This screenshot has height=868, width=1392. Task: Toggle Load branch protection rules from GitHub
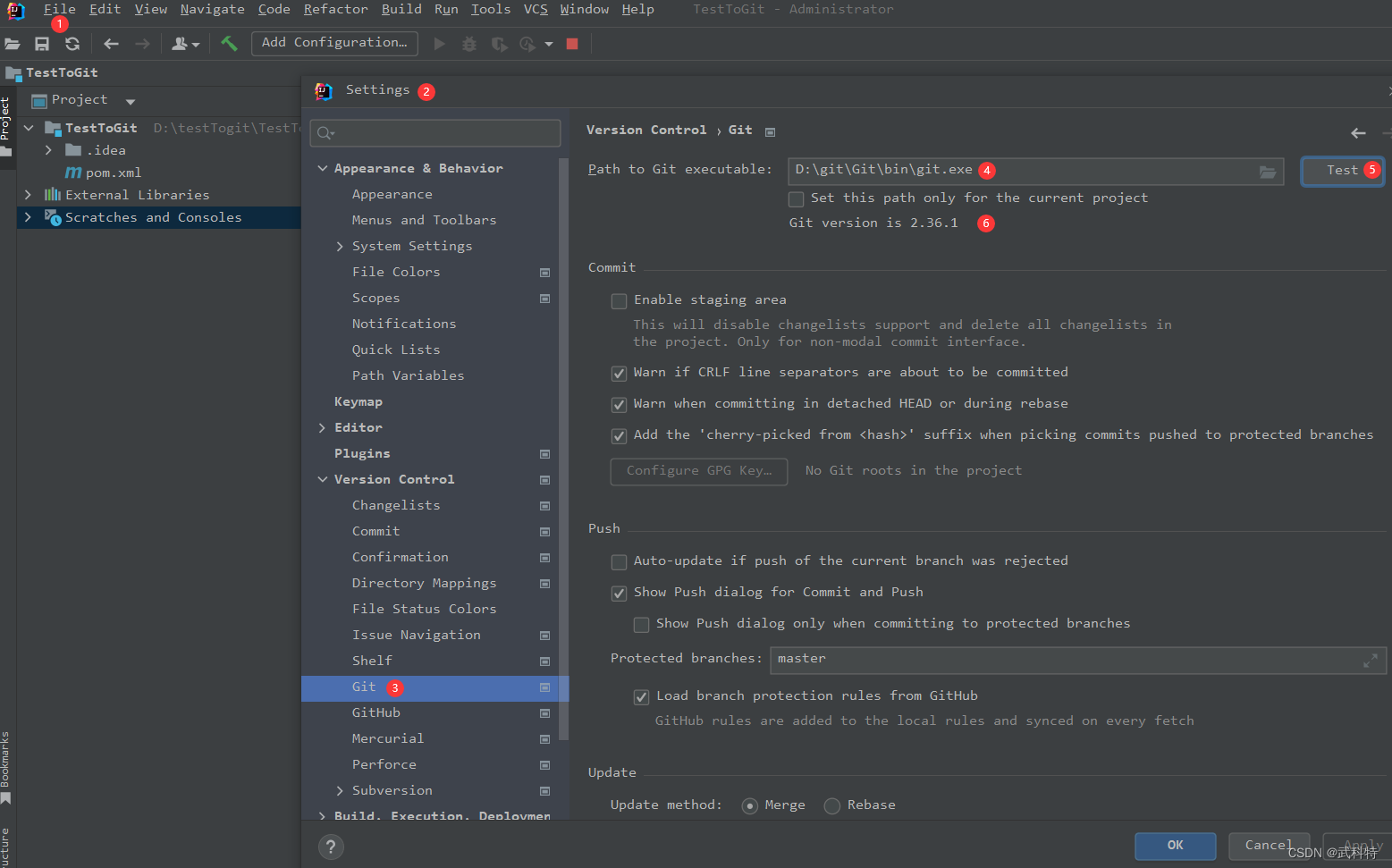click(x=641, y=696)
